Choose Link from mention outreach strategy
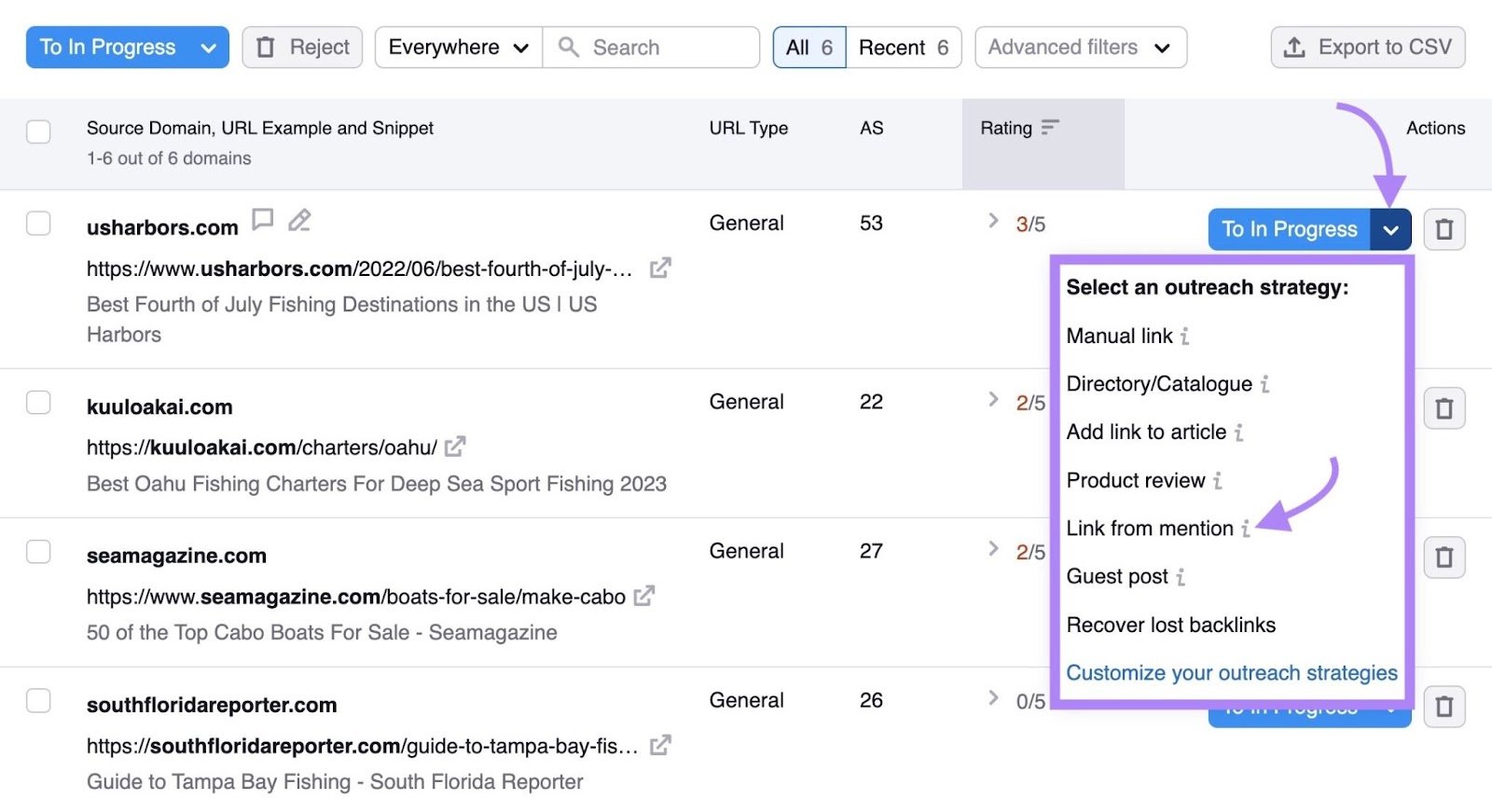 click(1149, 529)
